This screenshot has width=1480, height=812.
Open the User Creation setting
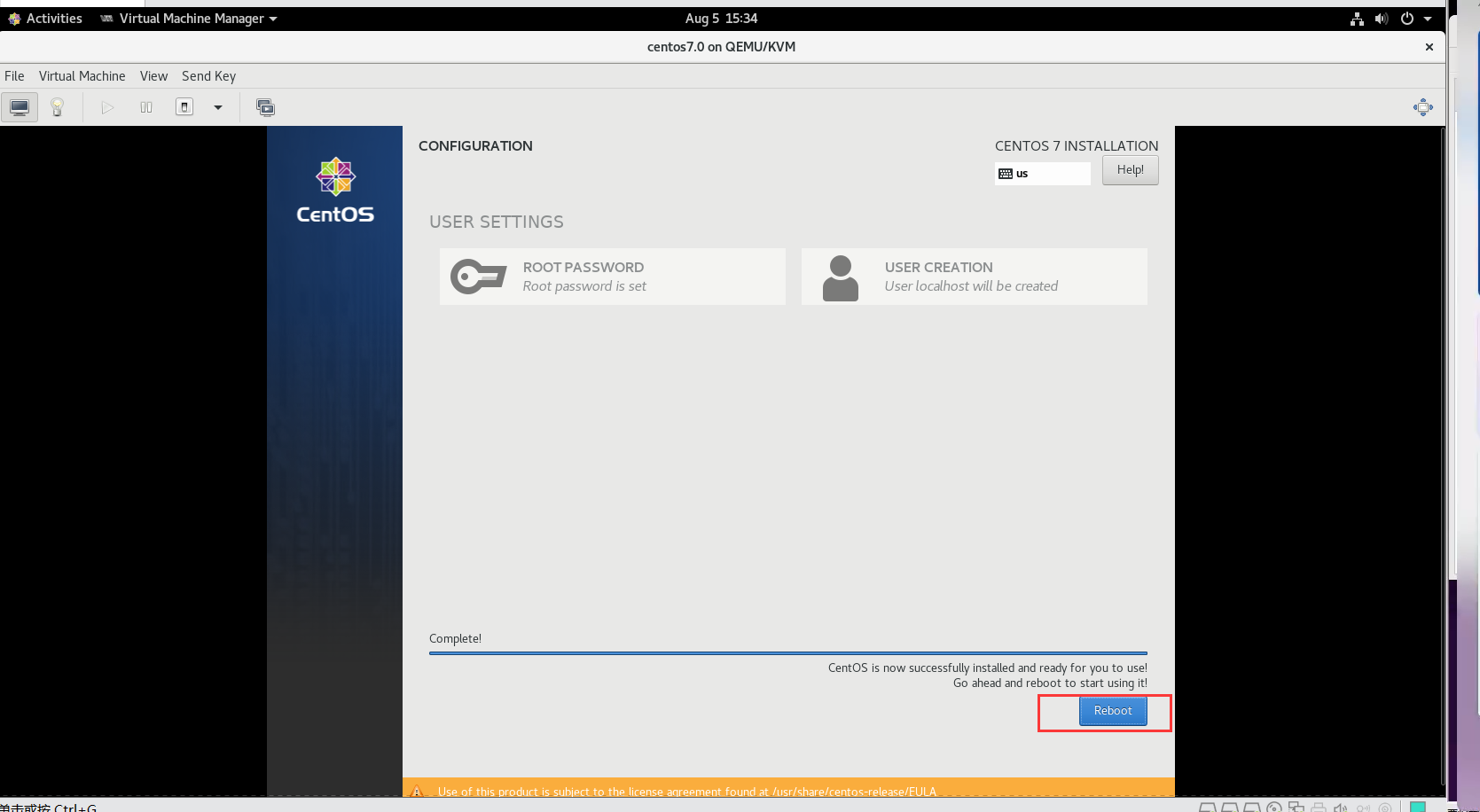click(975, 277)
